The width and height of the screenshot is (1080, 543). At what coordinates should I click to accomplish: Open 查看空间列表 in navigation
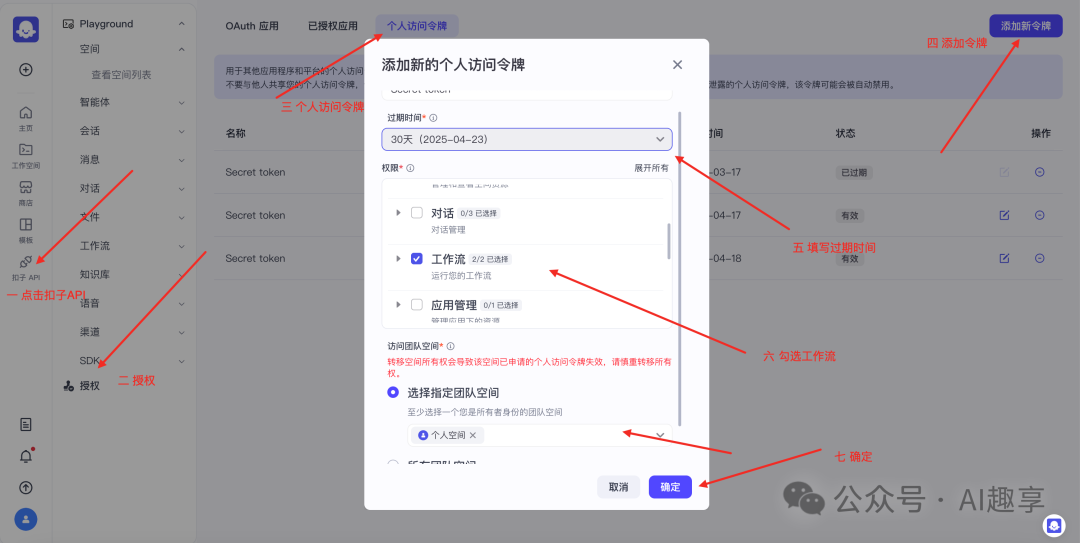coord(121,74)
